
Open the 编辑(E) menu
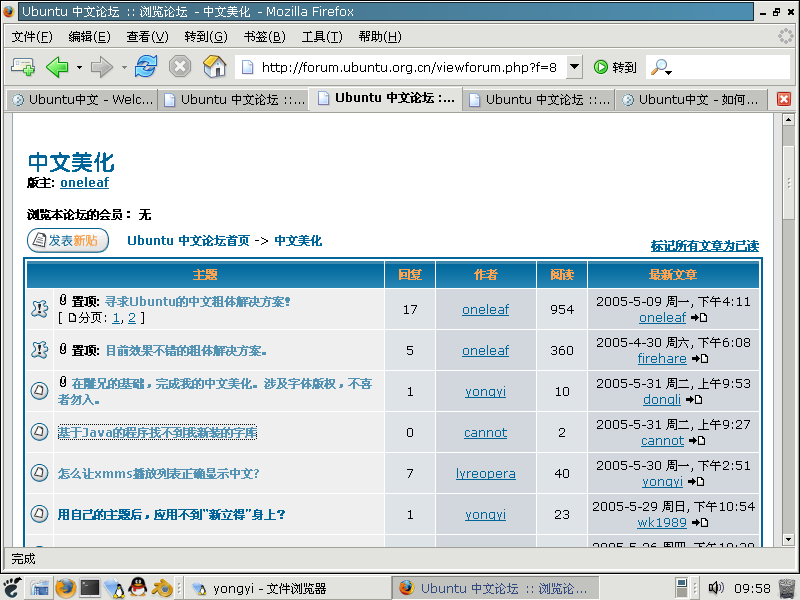pyautogui.click(x=89, y=36)
